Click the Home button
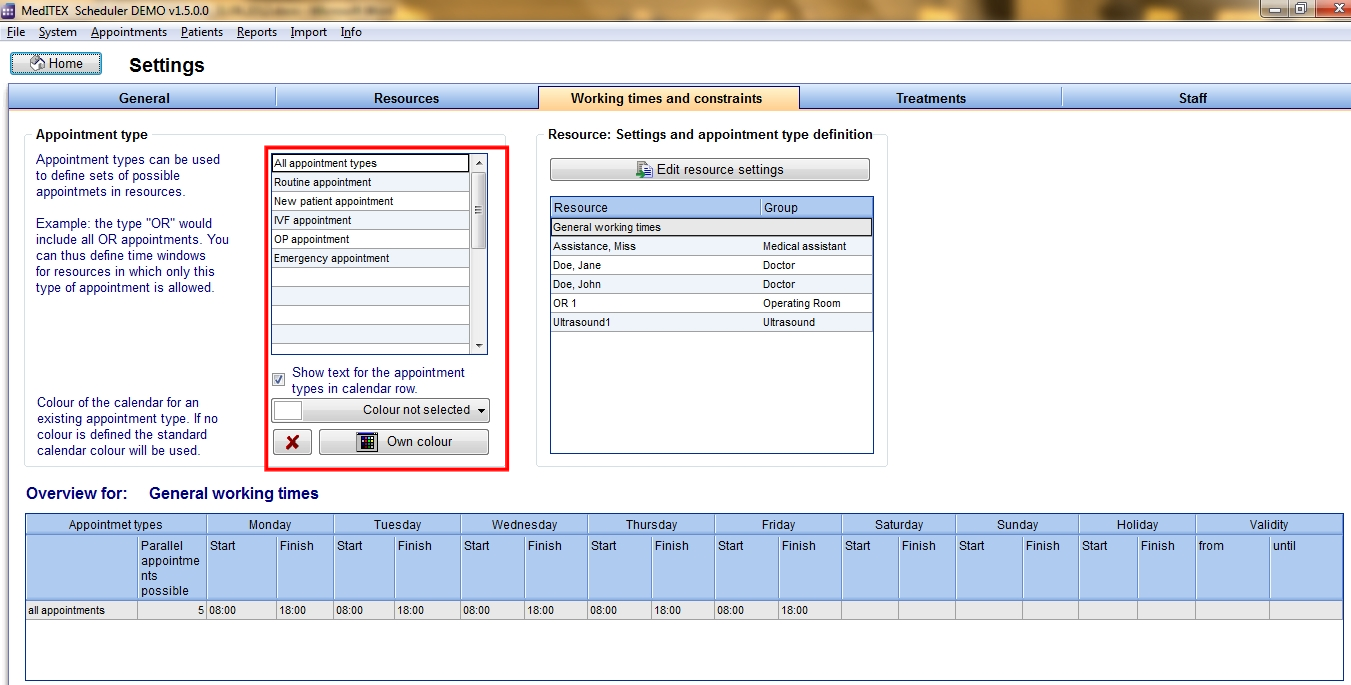 [56, 64]
